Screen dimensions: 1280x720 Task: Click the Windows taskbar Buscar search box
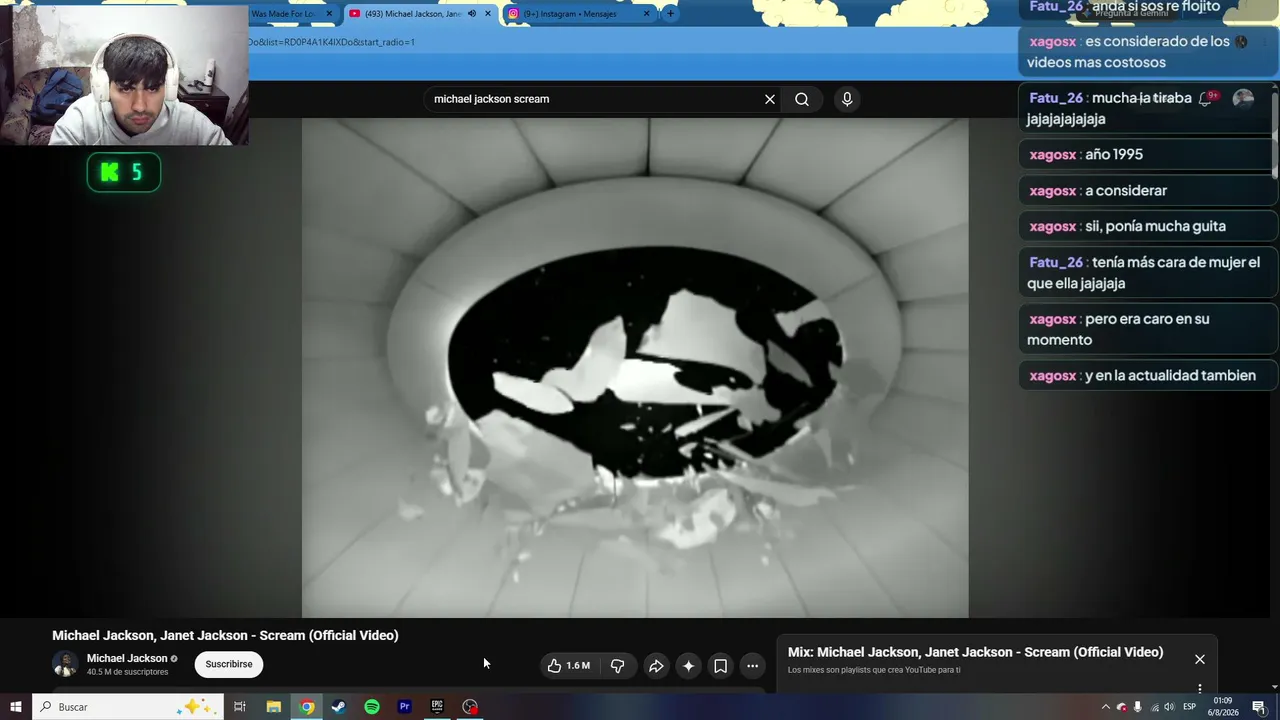point(128,707)
